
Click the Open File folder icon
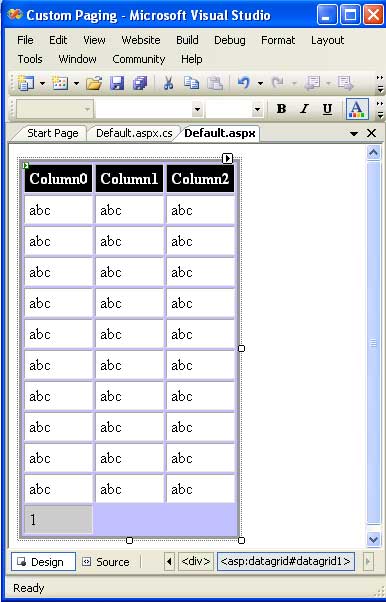click(x=94, y=83)
